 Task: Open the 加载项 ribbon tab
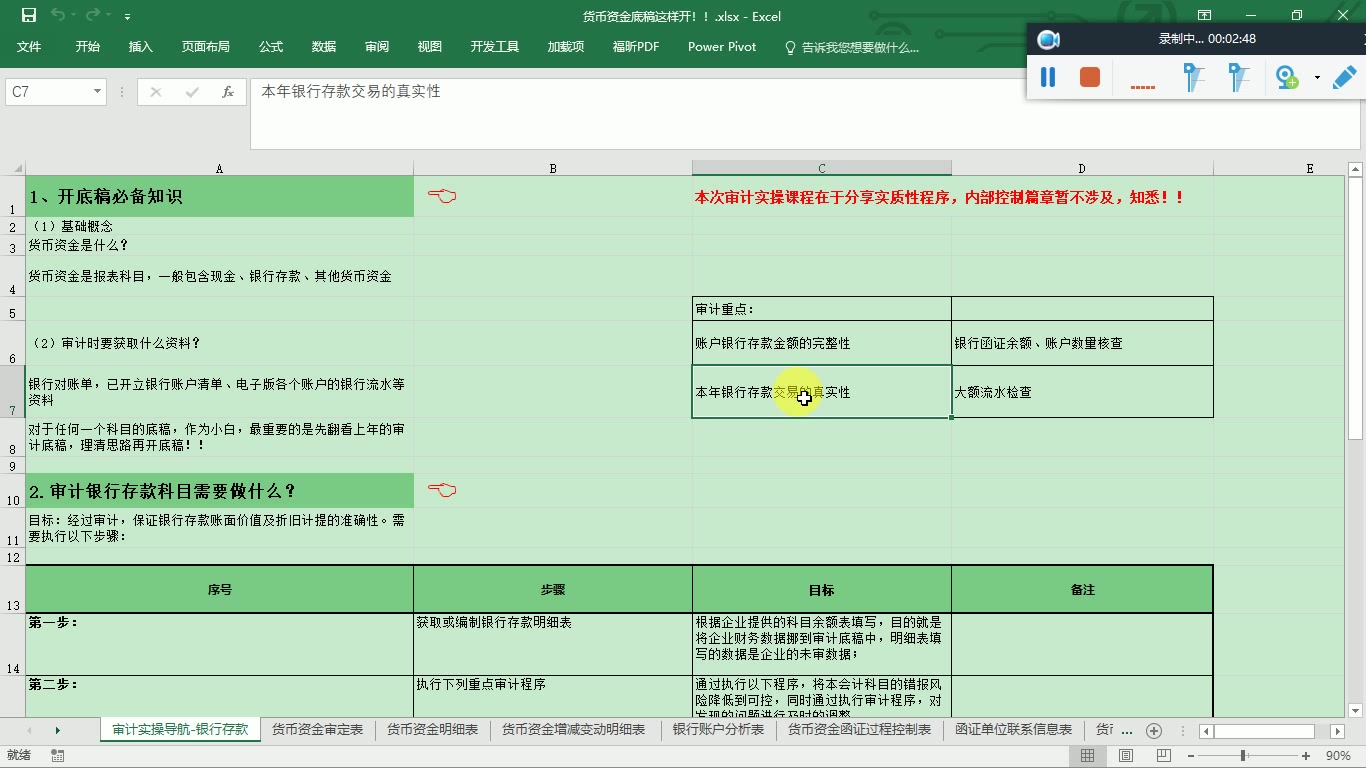[x=566, y=47]
